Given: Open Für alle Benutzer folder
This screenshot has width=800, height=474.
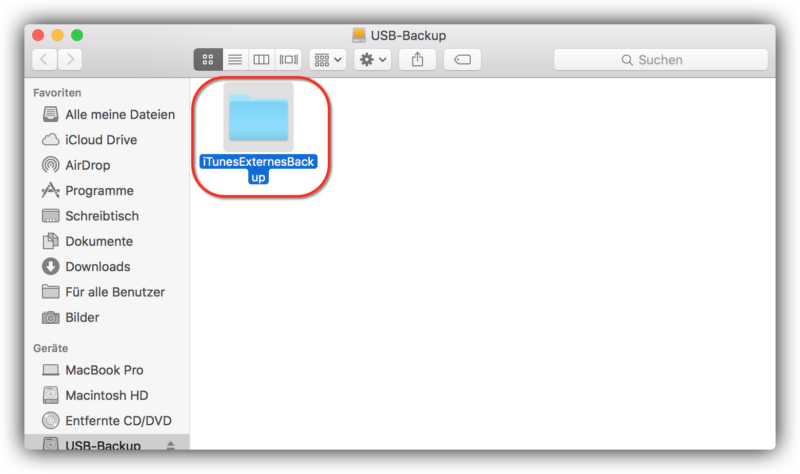Looking at the screenshot, I should (x=108, y=292).
